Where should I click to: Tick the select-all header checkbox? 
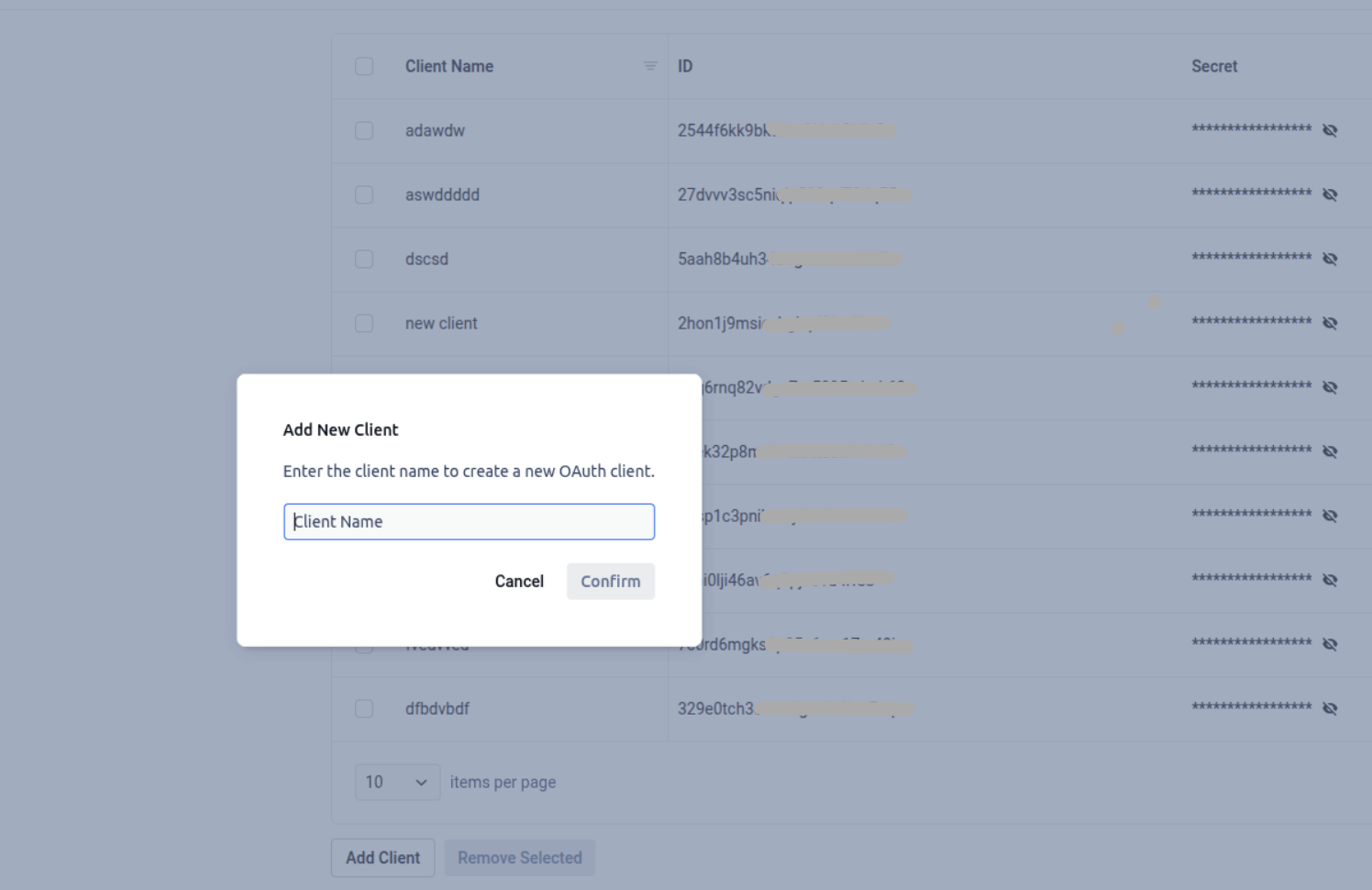tap(364, 66)
